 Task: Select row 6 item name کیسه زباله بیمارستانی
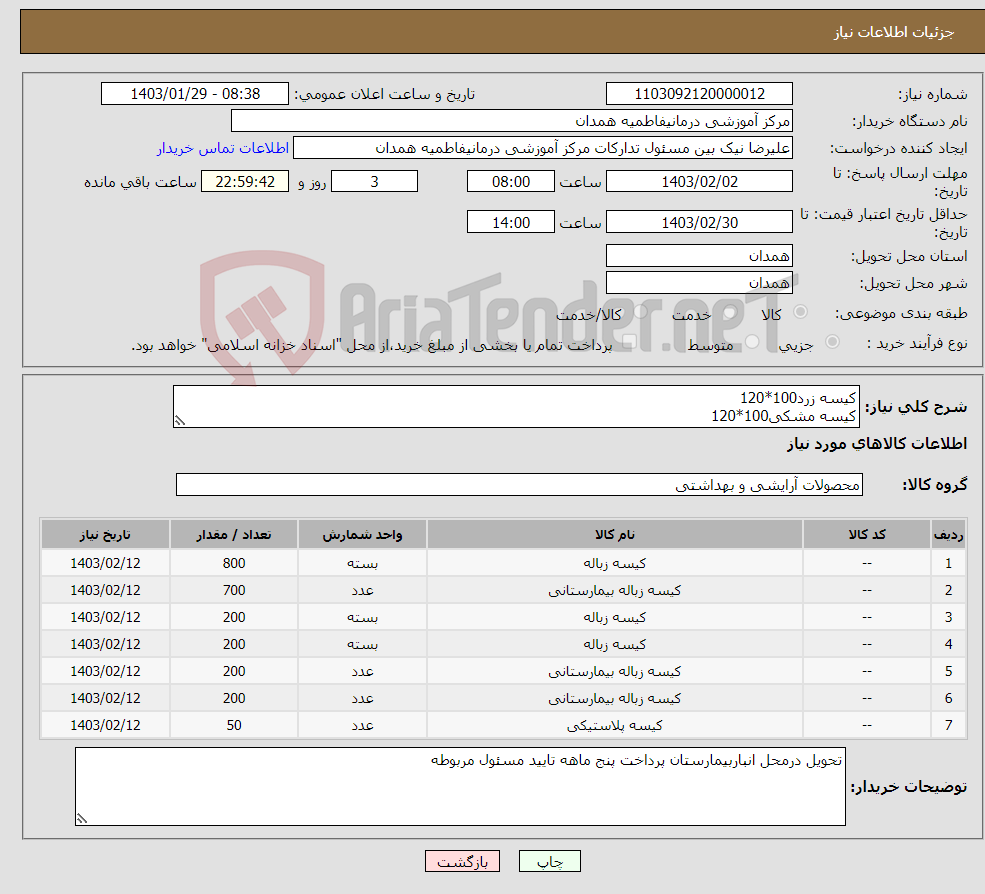coord(615,699)
